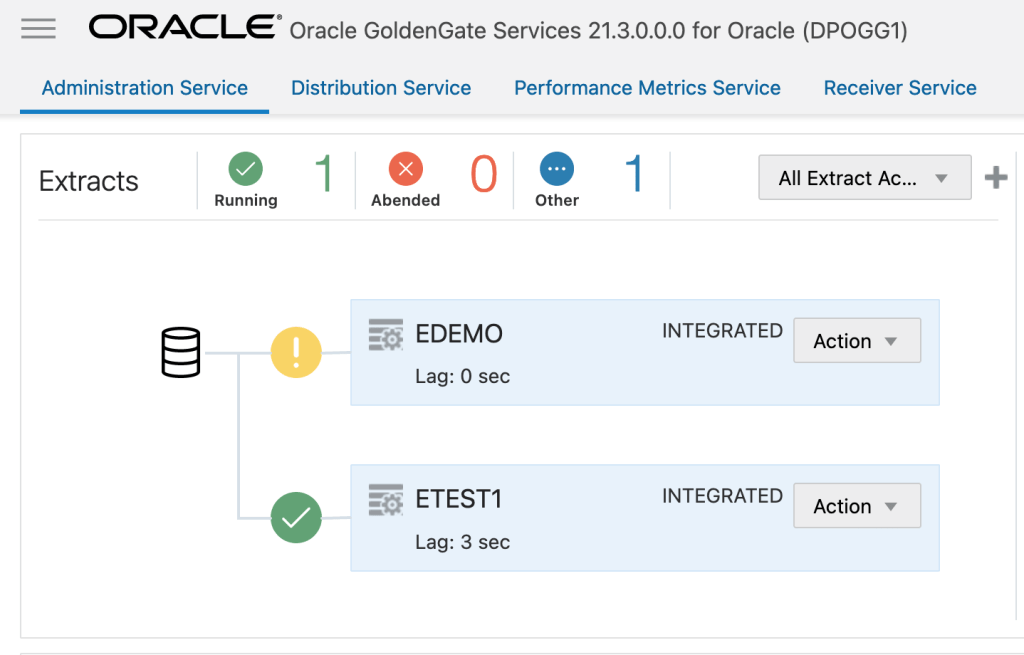Image resolution: width=1024 pixels, height=655 pixels.
Task: Click the ETEST1 extract gear icon
Action: click(386, 499)
